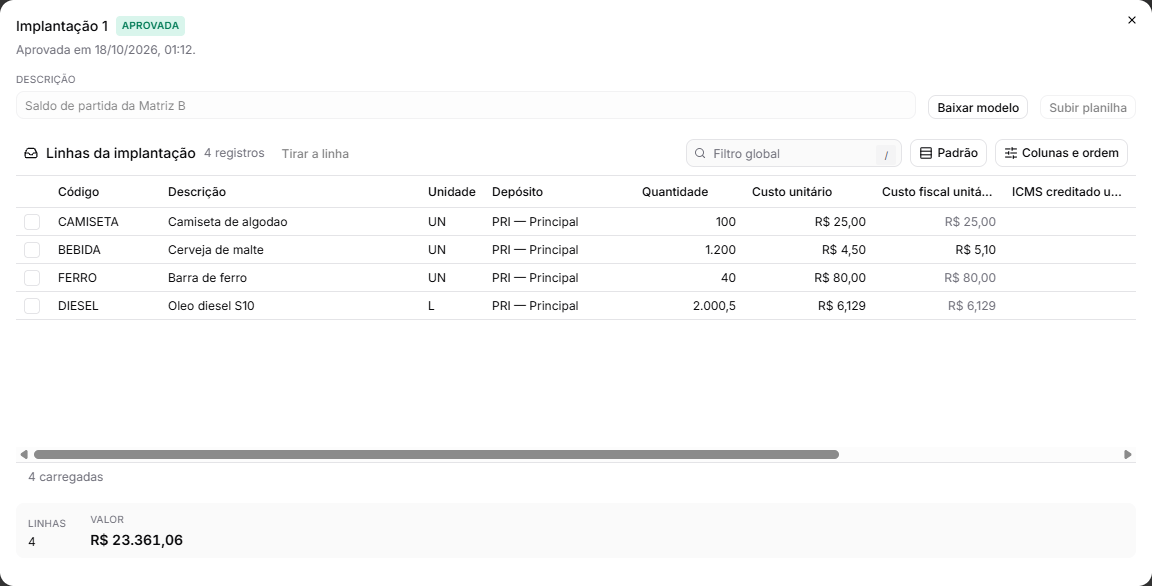Screen dimensions: 1152x586
Task: Open the Padrão view selector
Action: 948,153
